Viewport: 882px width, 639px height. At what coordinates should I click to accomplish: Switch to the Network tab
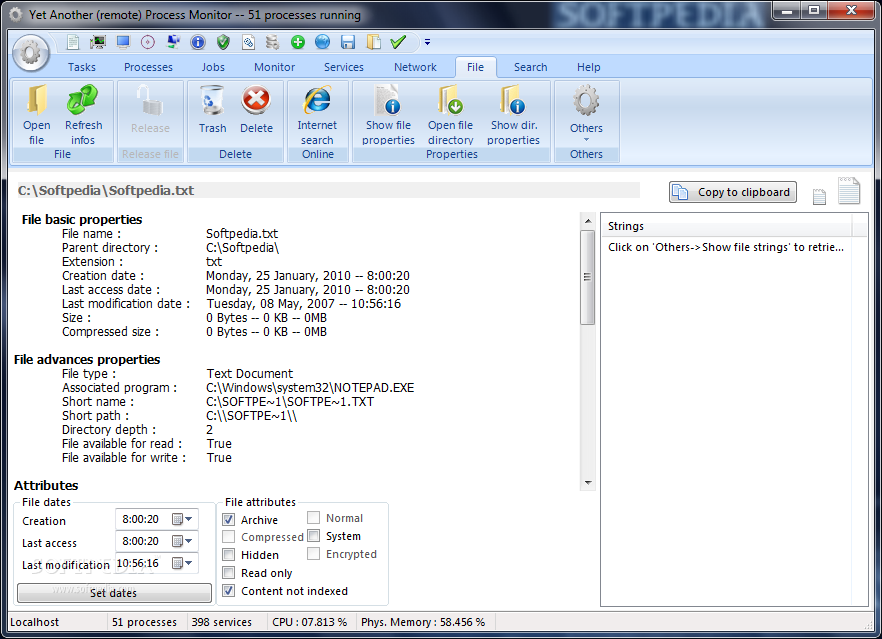pyautogui.click(x=415, y=67)
